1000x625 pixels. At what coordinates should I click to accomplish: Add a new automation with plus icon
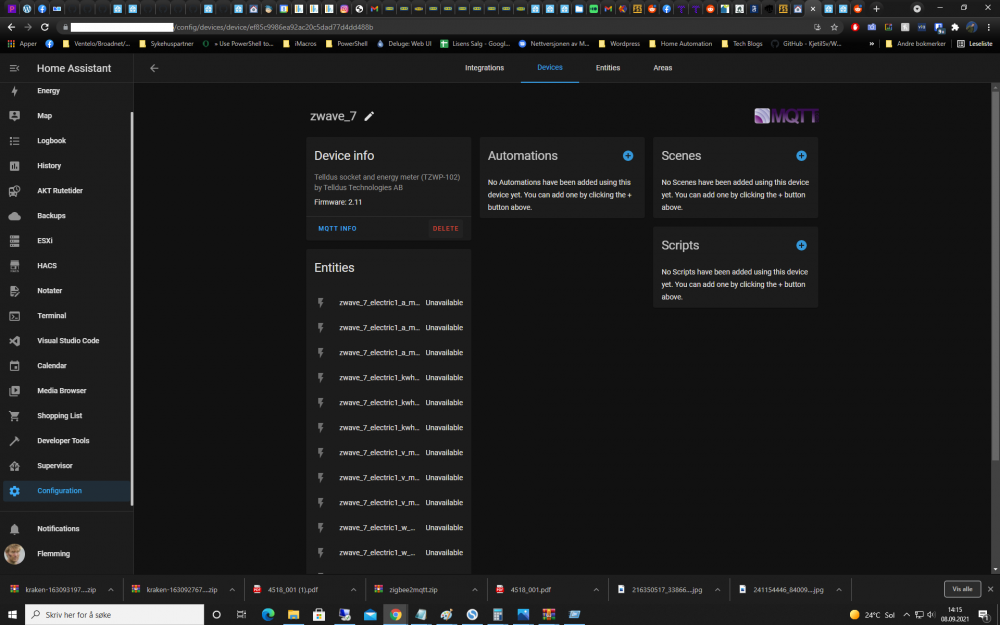[x=628, y=156]
